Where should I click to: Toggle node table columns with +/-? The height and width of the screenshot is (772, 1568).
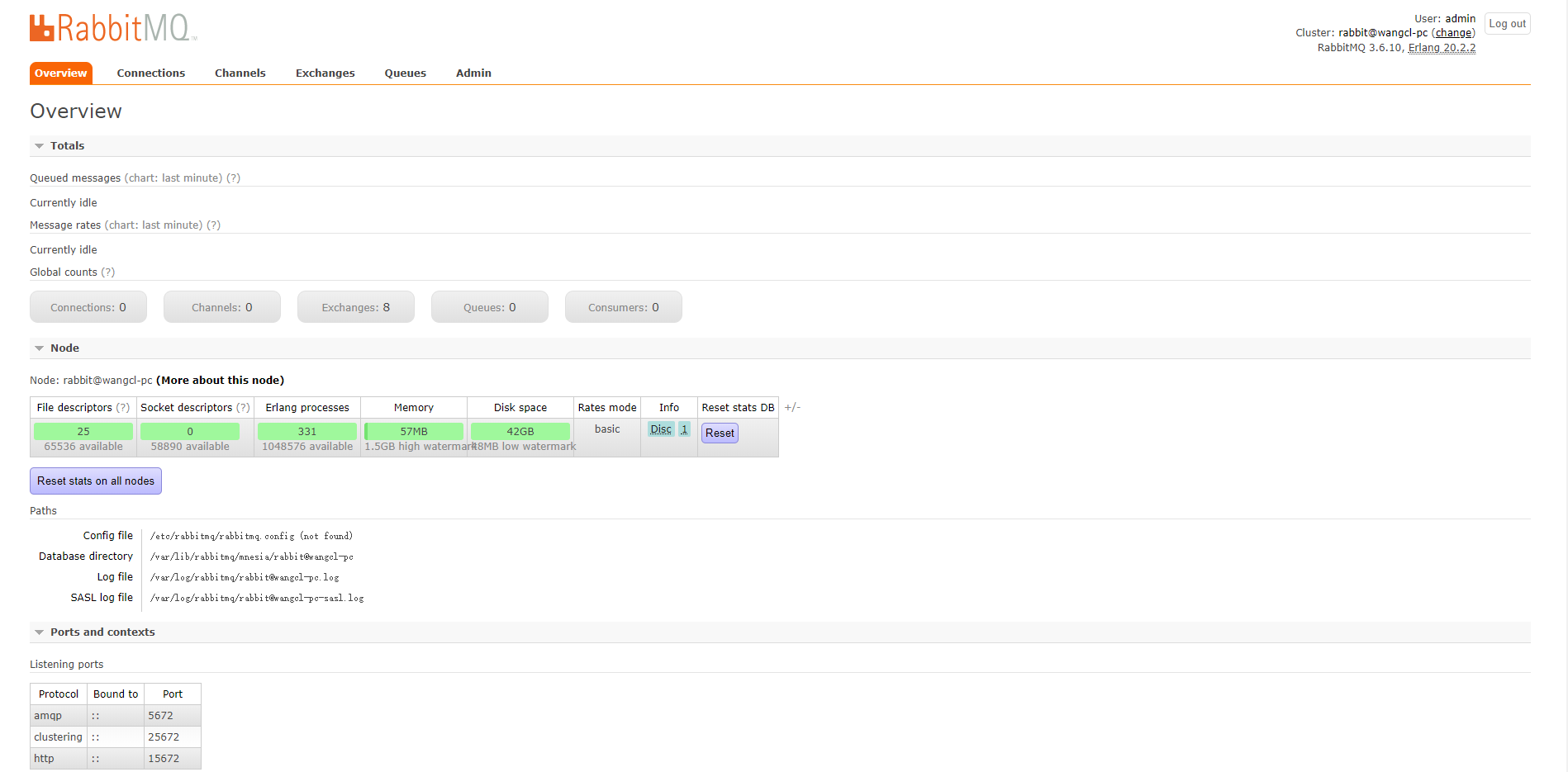pos(792,408)
